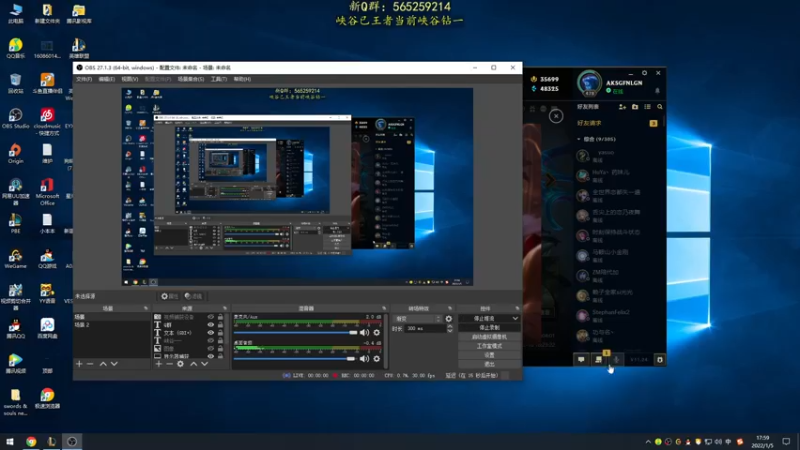Search friends with the magnifier icon
Viewport: 800px width, 450px height.
(x=660, y=107)
